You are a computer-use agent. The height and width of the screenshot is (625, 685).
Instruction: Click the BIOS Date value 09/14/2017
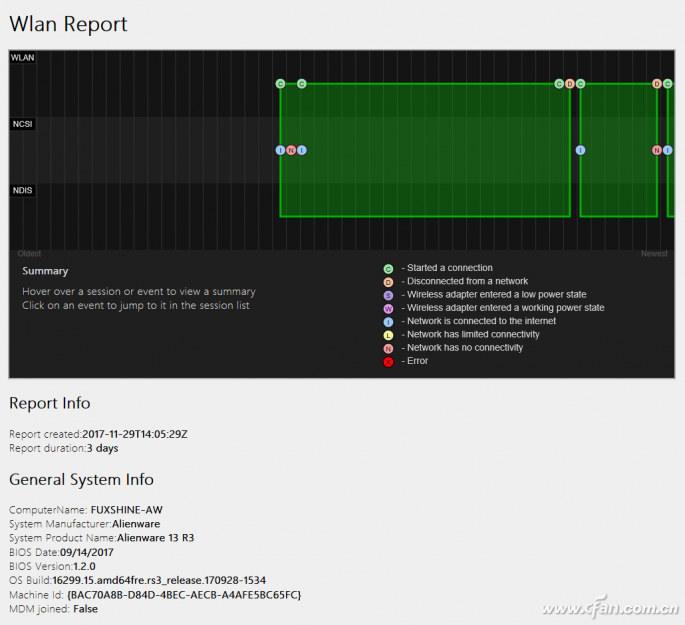[x=87, y=552]
